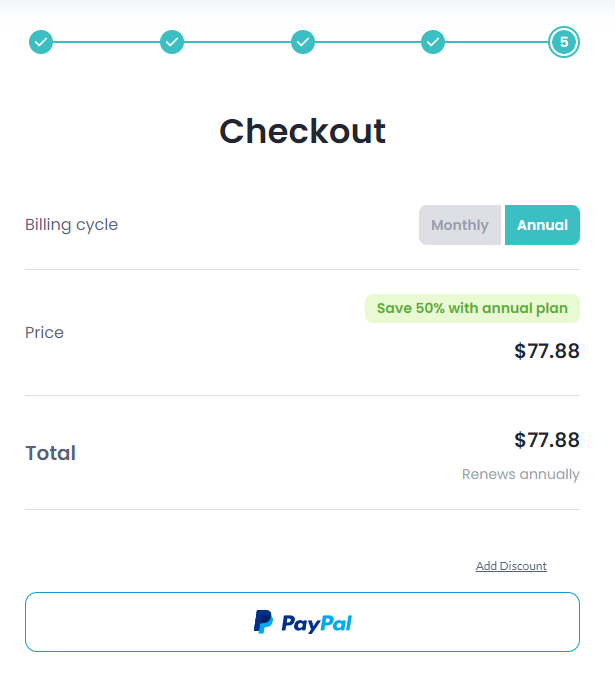Click the Renews annually note
The width and height of the screenshot is (615, 681).
[520, 474]
